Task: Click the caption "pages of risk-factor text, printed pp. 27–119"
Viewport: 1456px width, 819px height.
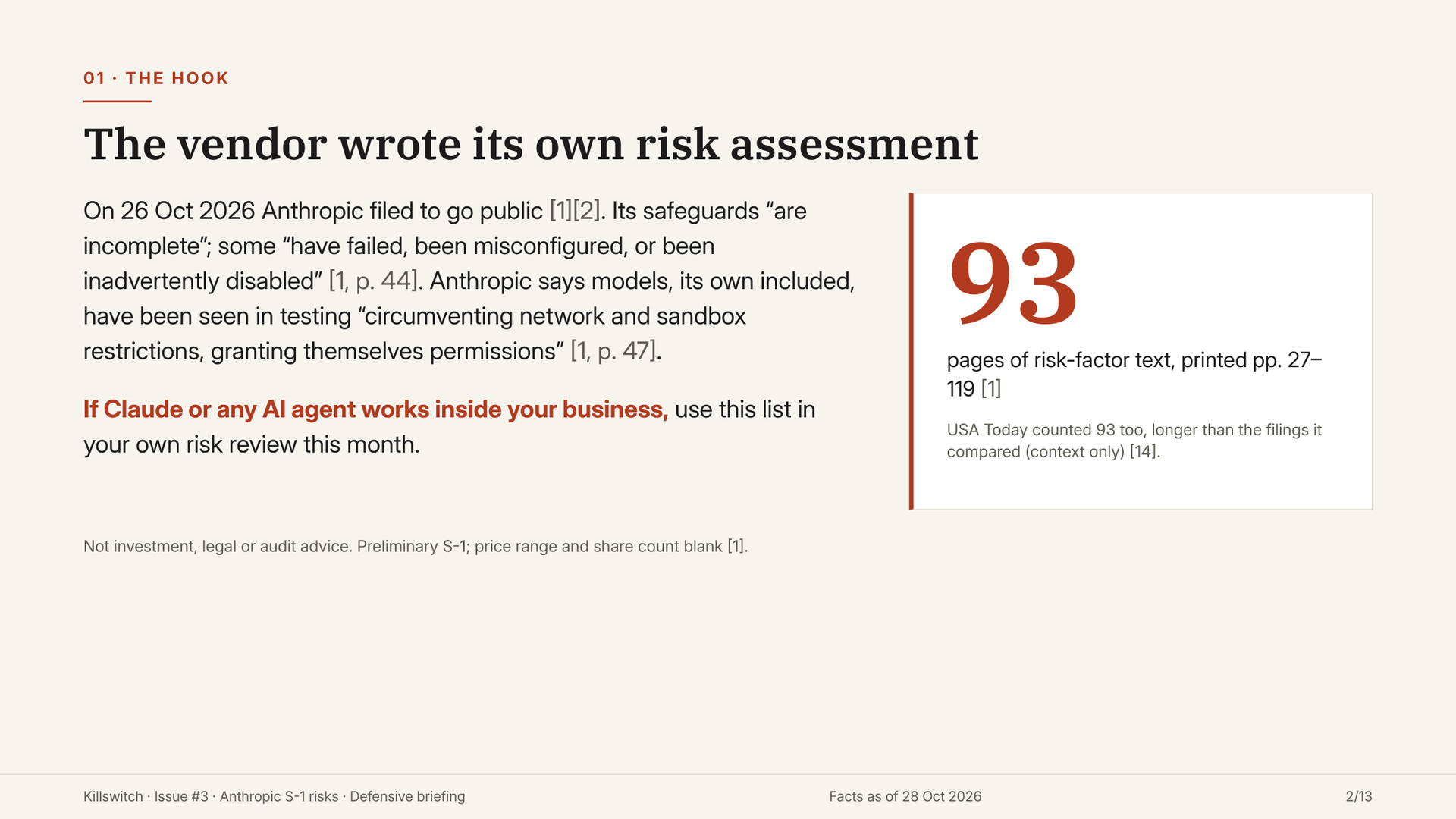Action: [x=1134, y=375]
